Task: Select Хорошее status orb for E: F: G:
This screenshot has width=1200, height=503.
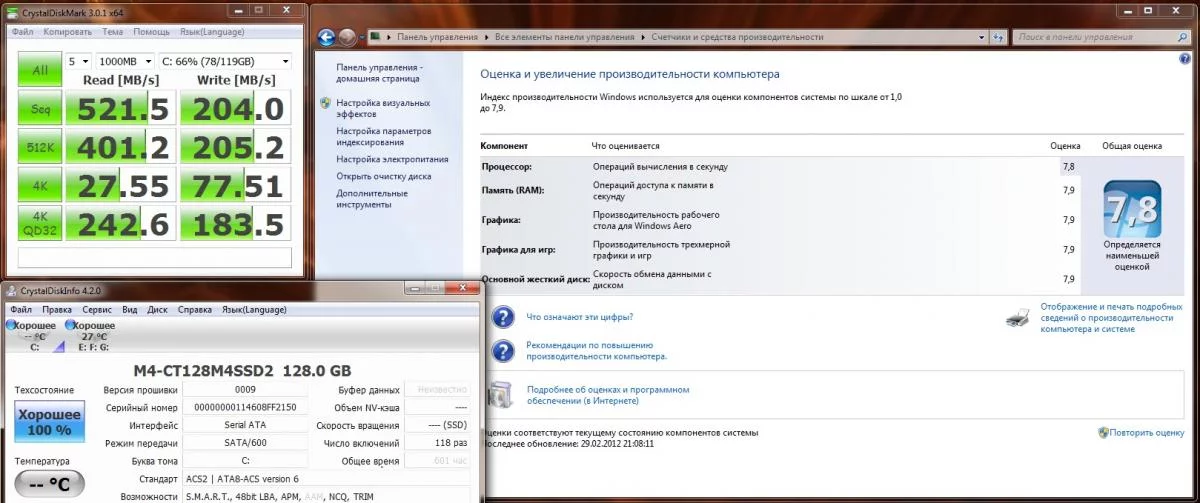Action: [x=70, y=325]
